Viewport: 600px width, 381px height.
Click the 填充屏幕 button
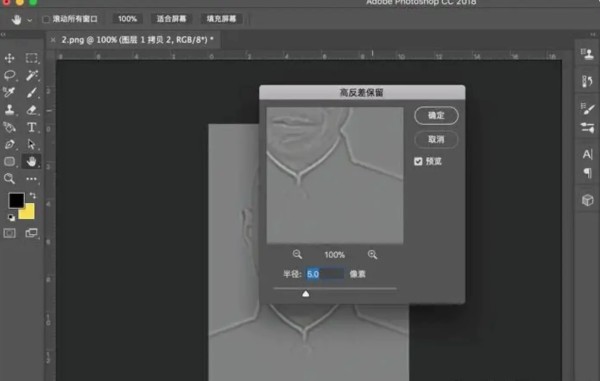pos(222,19)
